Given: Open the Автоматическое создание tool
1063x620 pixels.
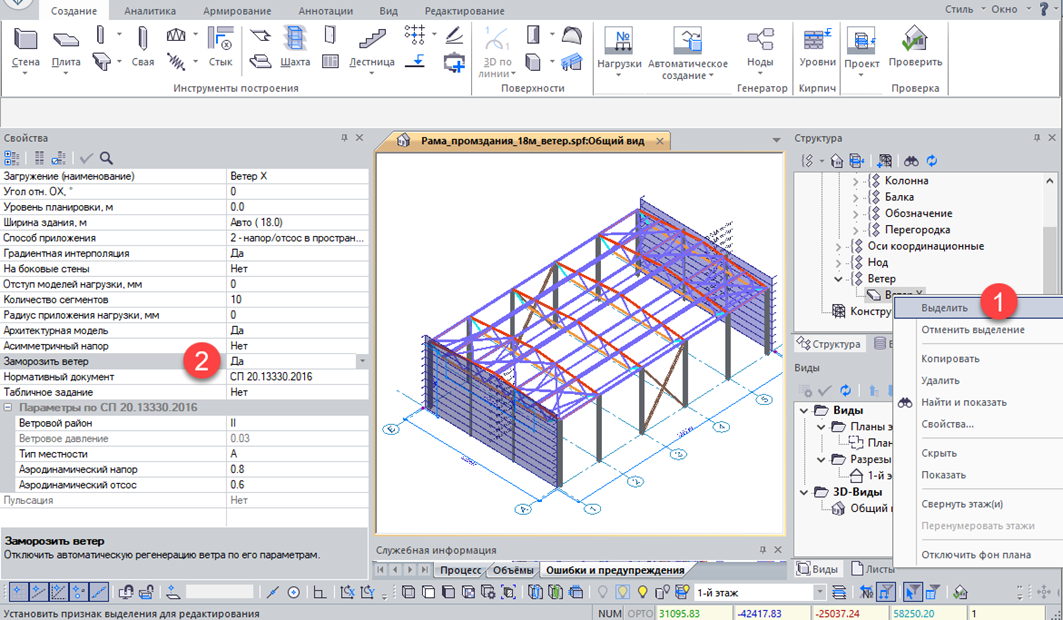Looking at the screenshot, I should point(687,54).
